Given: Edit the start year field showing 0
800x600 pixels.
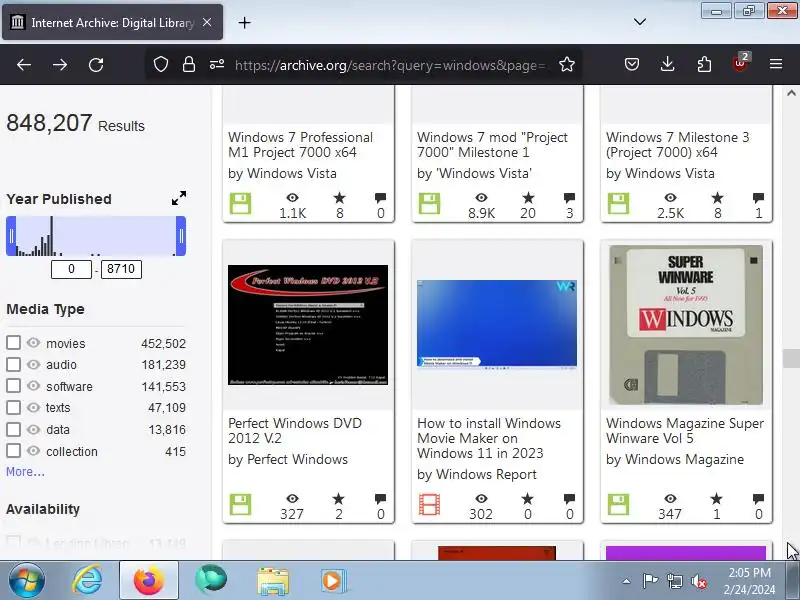Looking at the screenshot, I should click(71, 269).
